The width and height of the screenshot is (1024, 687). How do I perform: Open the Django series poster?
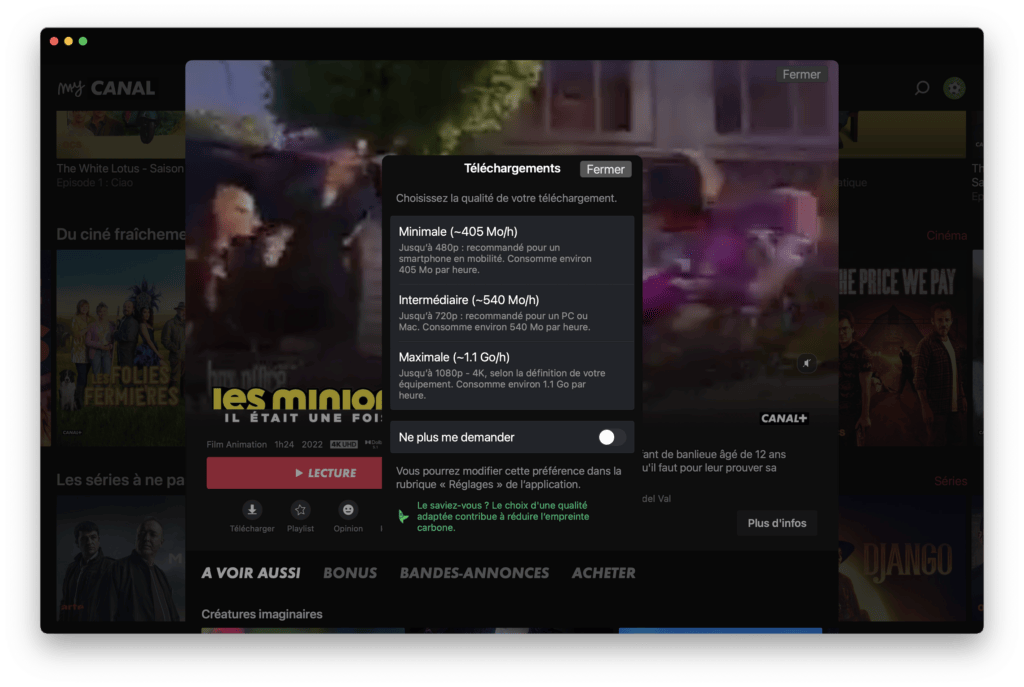pyautogui.click(x=902, y=558)
